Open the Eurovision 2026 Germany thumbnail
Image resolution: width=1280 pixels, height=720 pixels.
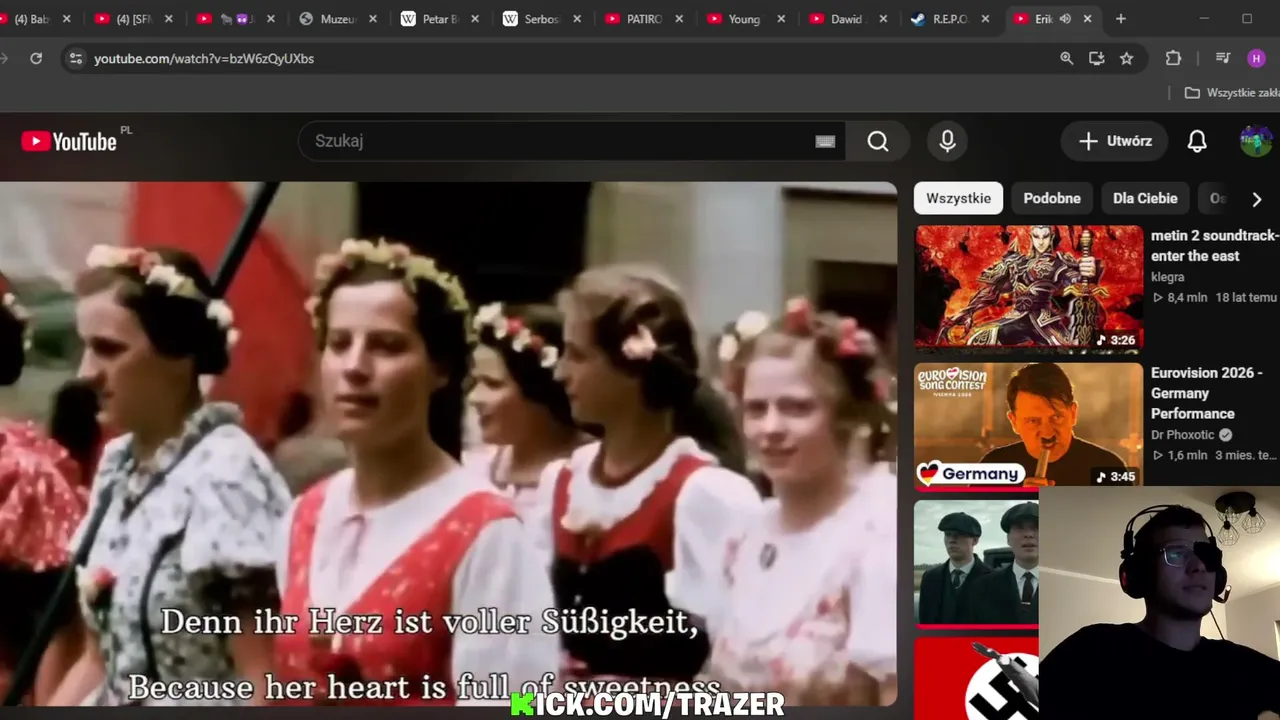click(x=1028, y=426)
